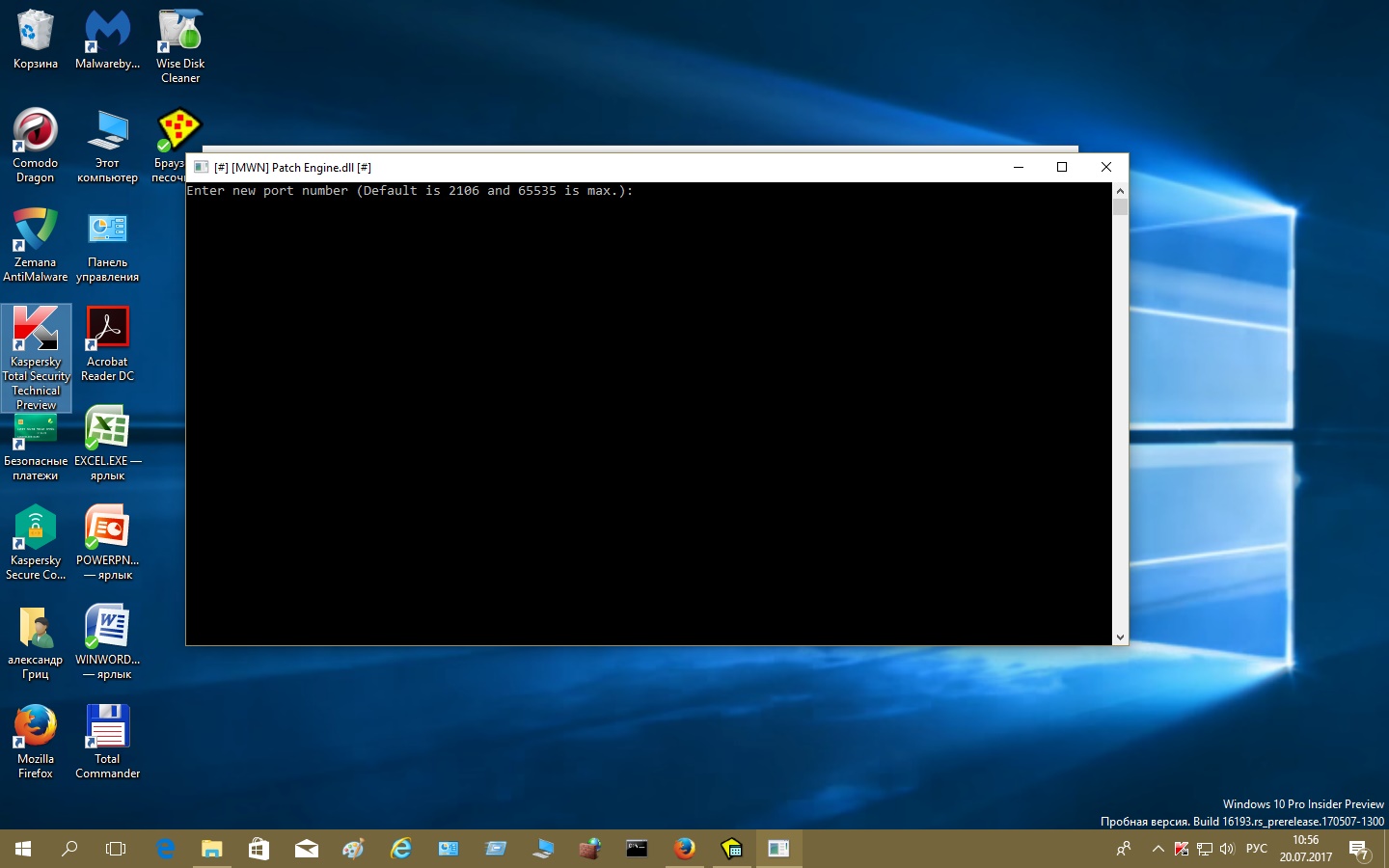Open the РУС input language switcher
The image size is (1389, 868).
[x=1256, y=849]
